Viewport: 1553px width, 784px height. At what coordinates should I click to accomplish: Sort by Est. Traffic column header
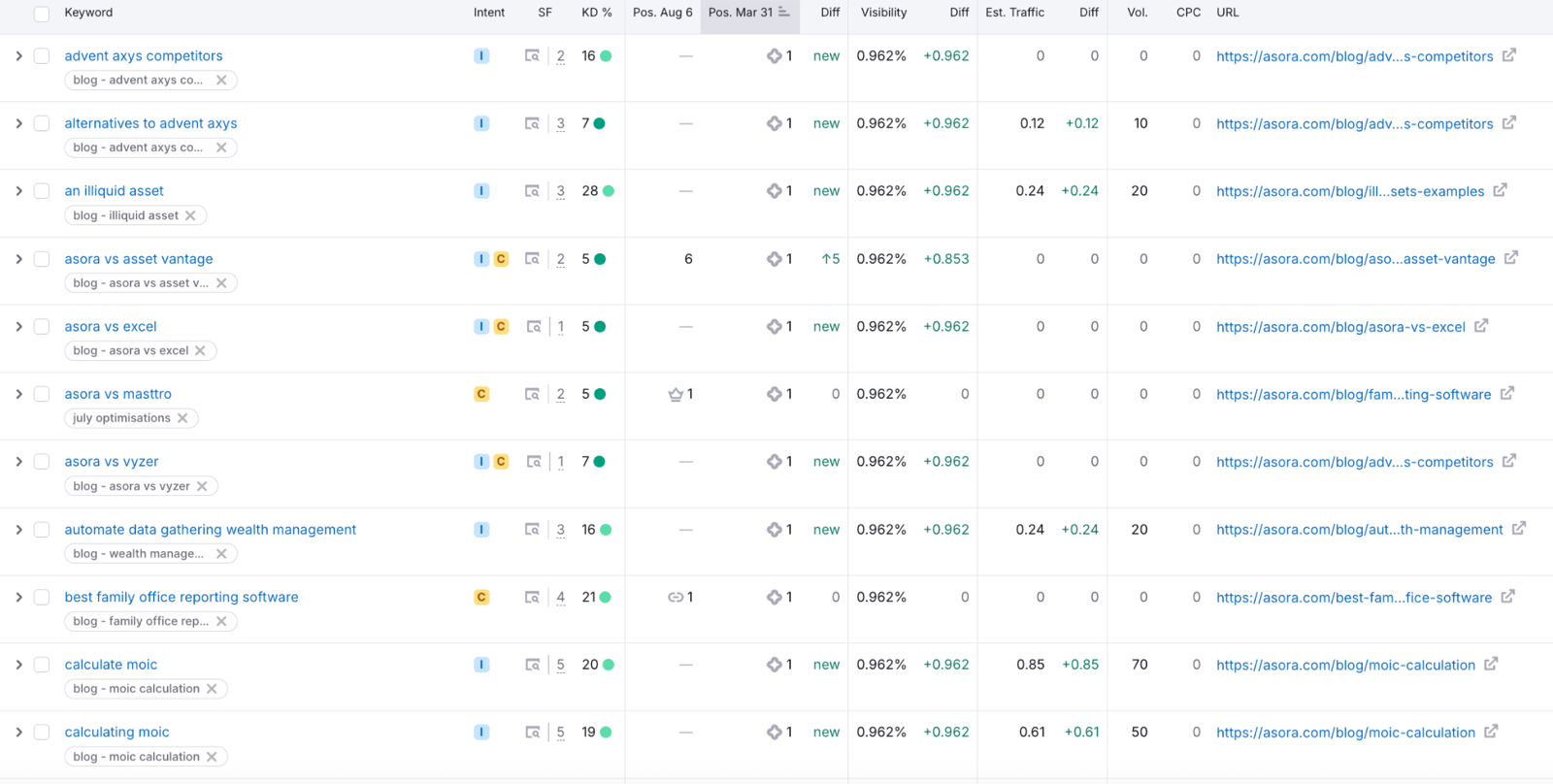tap(1014, 13)
